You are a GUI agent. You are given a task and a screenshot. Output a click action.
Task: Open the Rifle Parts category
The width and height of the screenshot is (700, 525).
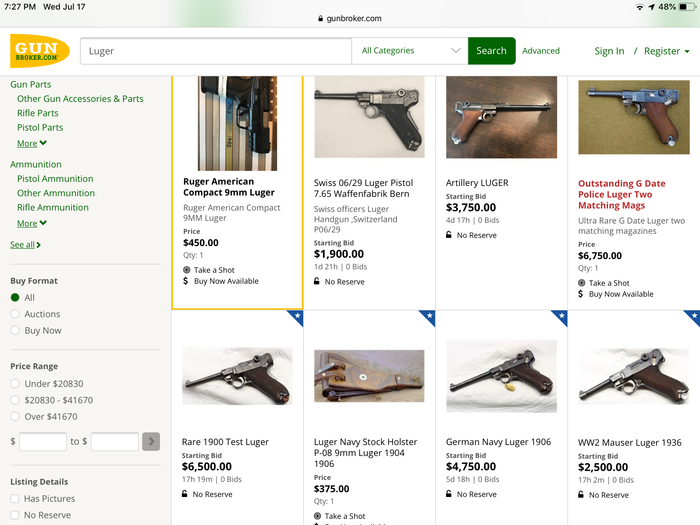pyautogui.click(x=38, y=113)
